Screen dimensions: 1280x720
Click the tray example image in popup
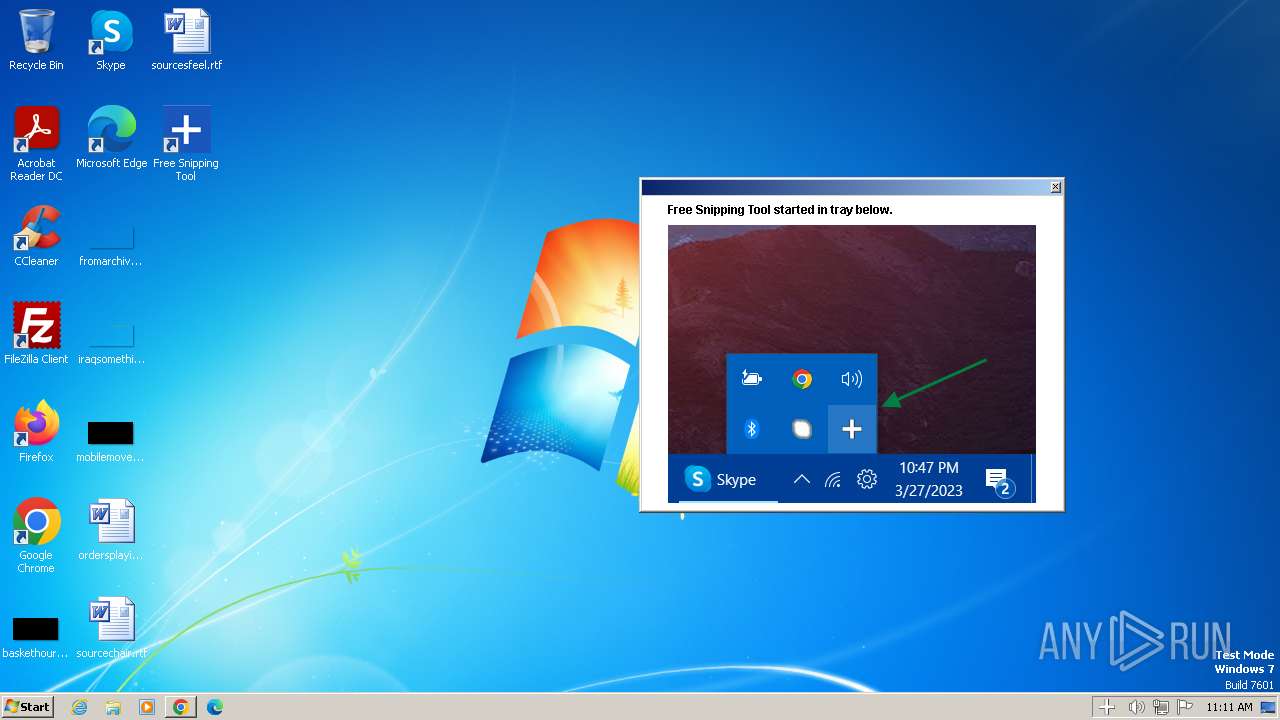tap(852, 364)
